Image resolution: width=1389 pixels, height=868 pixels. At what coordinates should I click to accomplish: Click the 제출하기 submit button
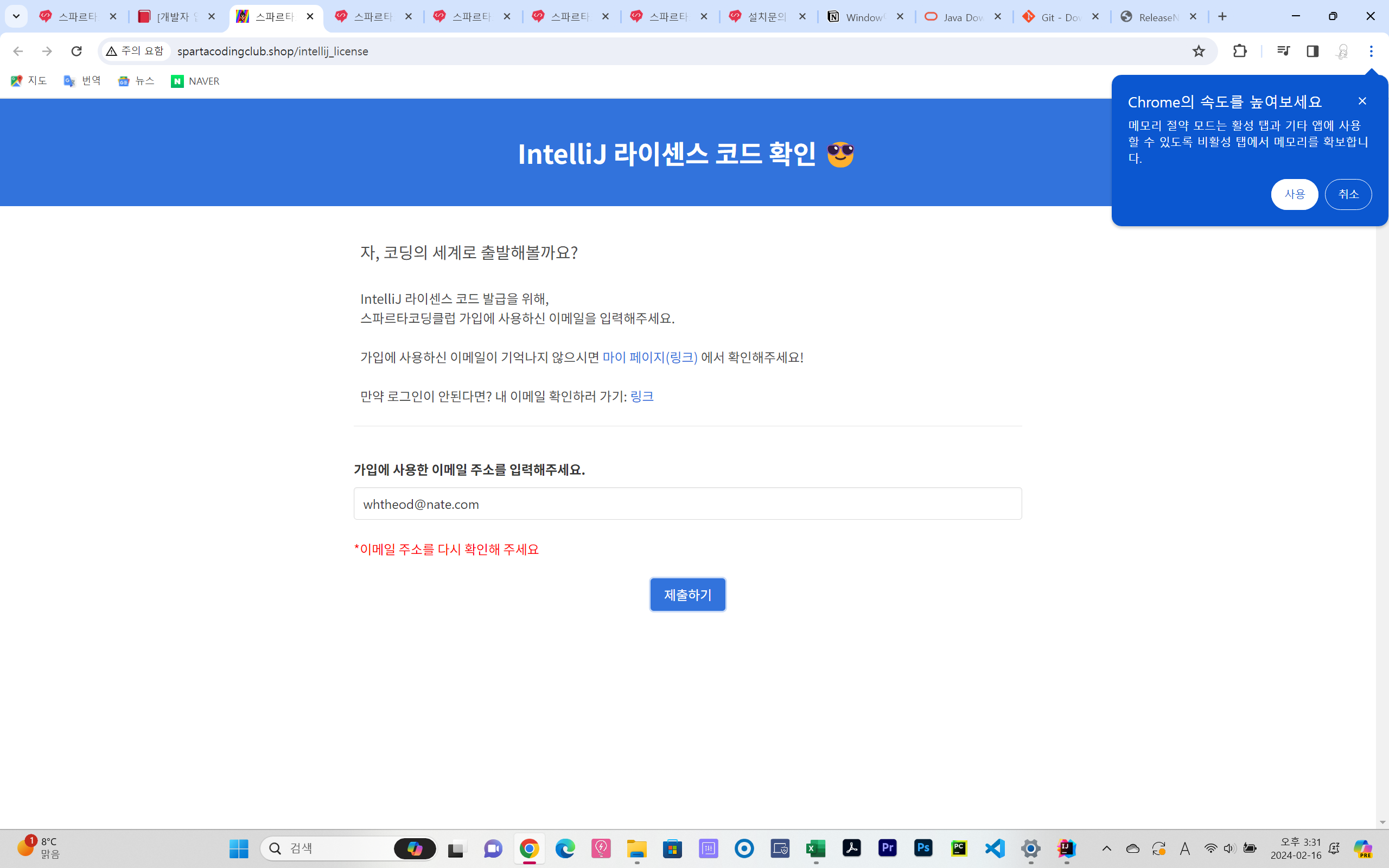pyautogui.click(x=687, y=594)
